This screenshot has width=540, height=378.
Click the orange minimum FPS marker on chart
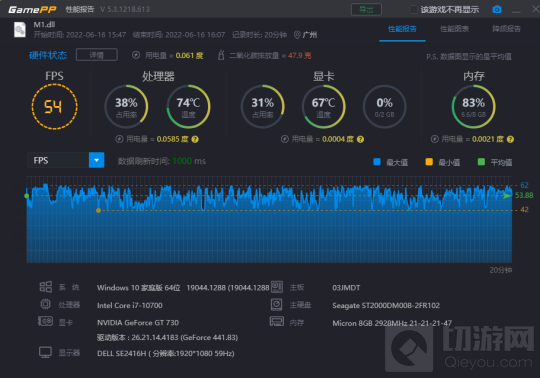click(x=98, y=210)
